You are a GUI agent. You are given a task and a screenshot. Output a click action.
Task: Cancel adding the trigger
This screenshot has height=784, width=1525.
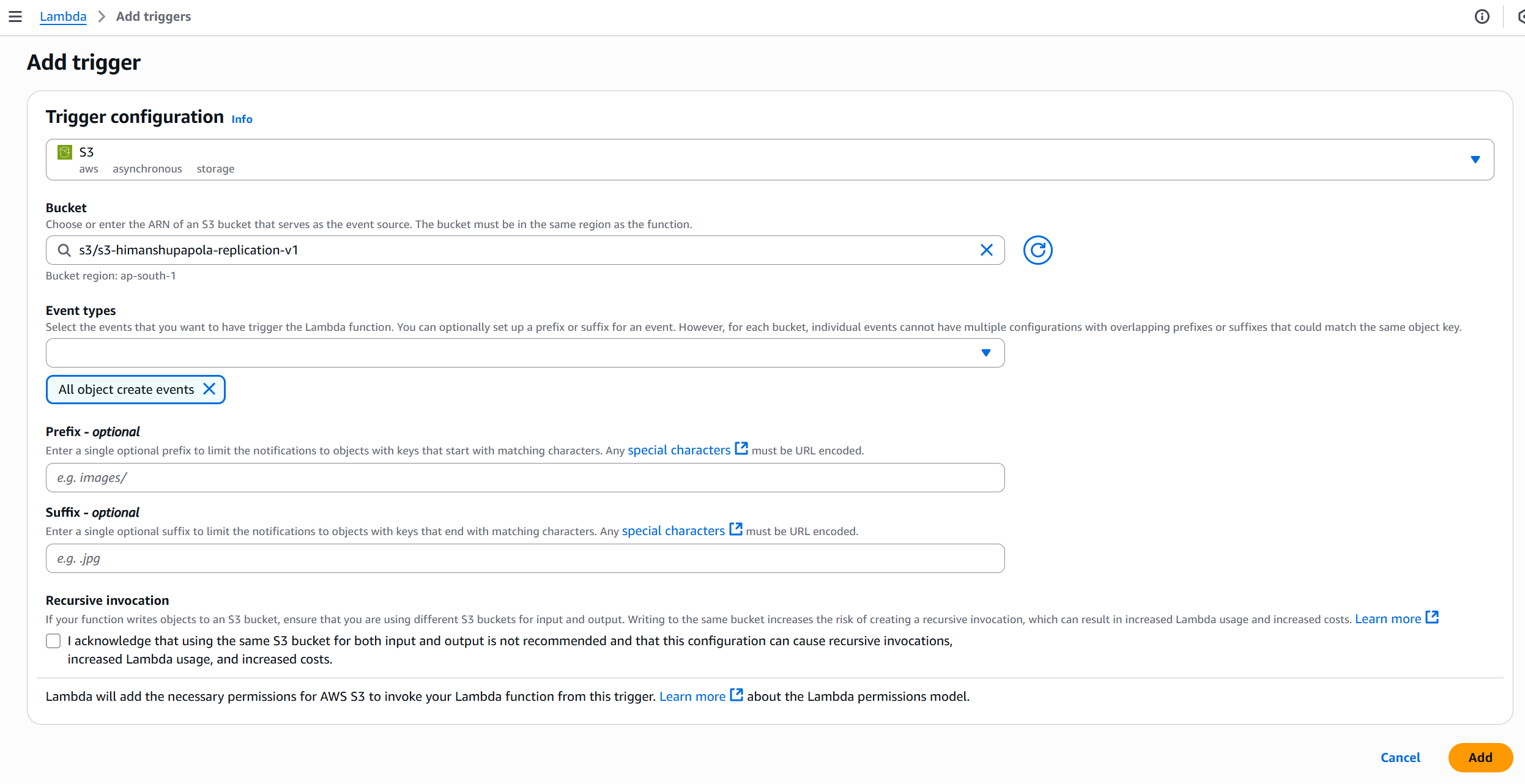pos(1400,757)
